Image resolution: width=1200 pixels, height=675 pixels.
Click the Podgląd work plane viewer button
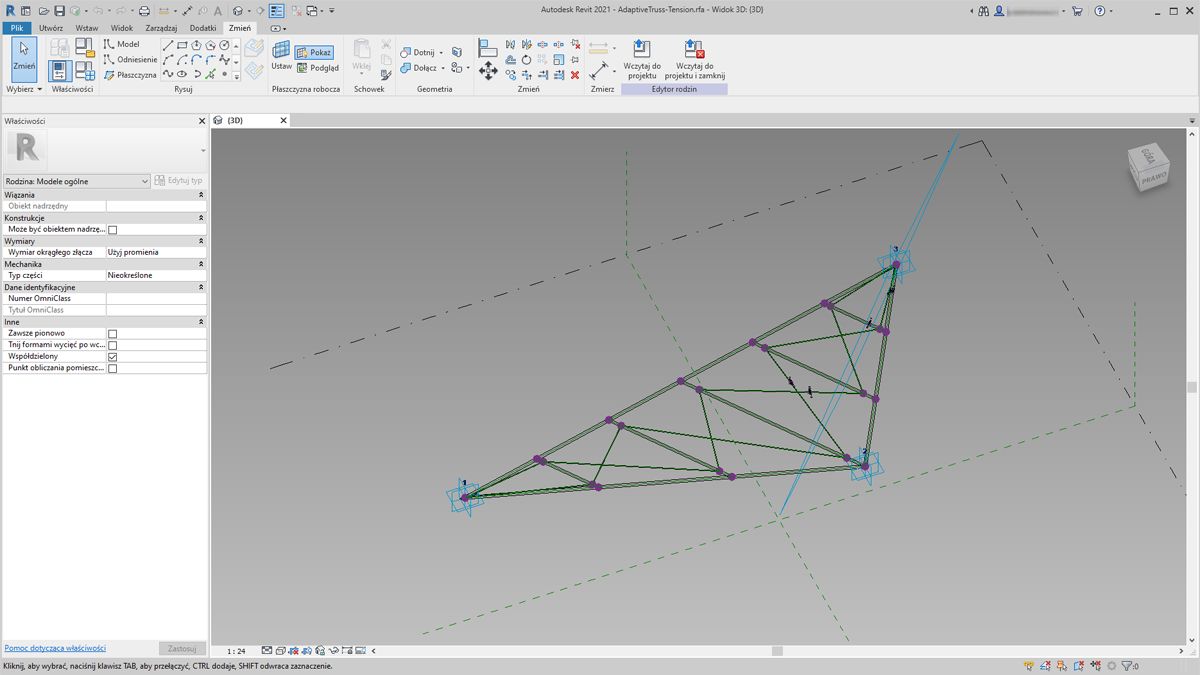(x=318, y=68)
